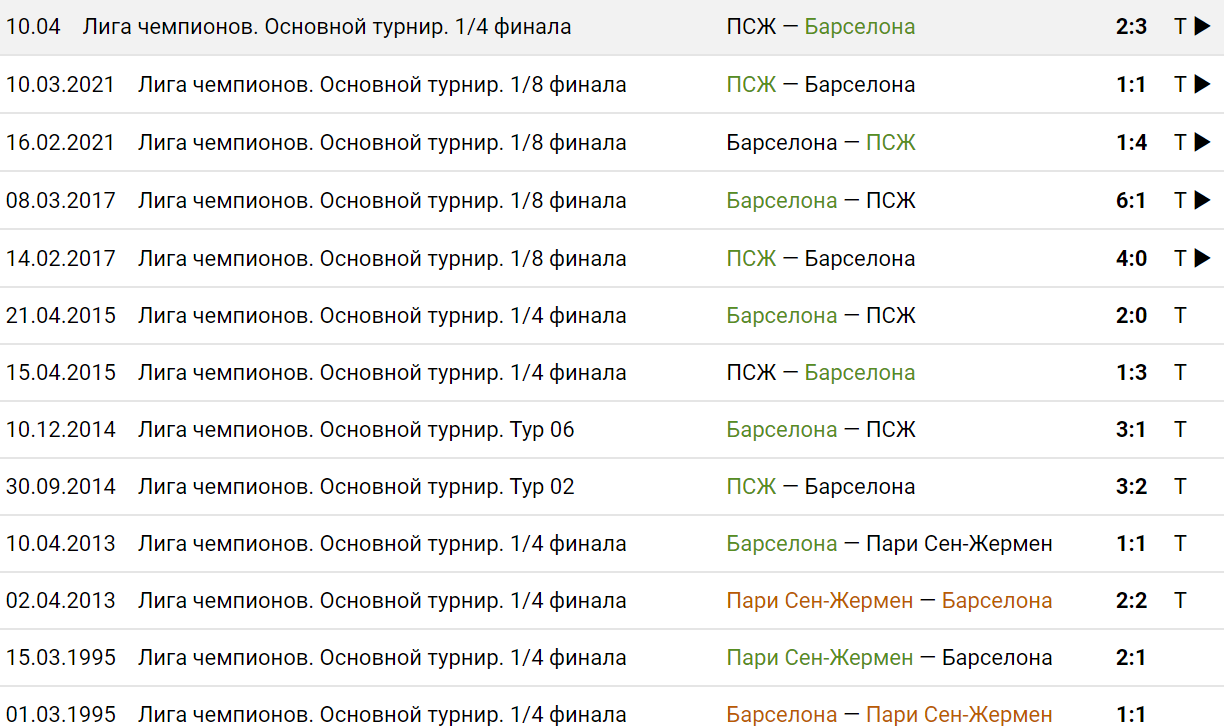Play video of 14.02.2017 4:0 match
The width and height of the screenshot is (1224, 728).
(x=1202, y=259)
